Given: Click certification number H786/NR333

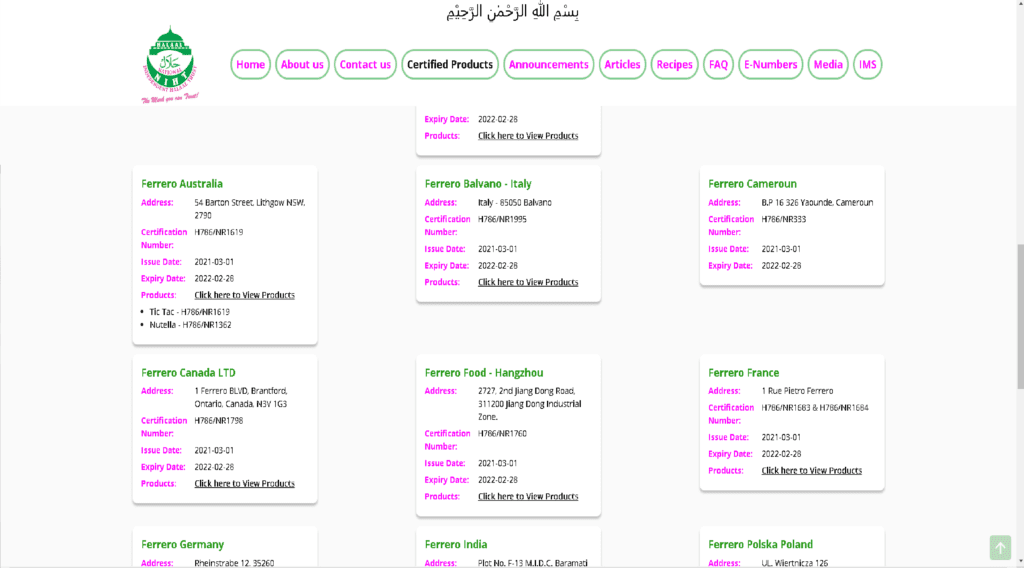Looking at the screenshot, I should click(784, 219).
